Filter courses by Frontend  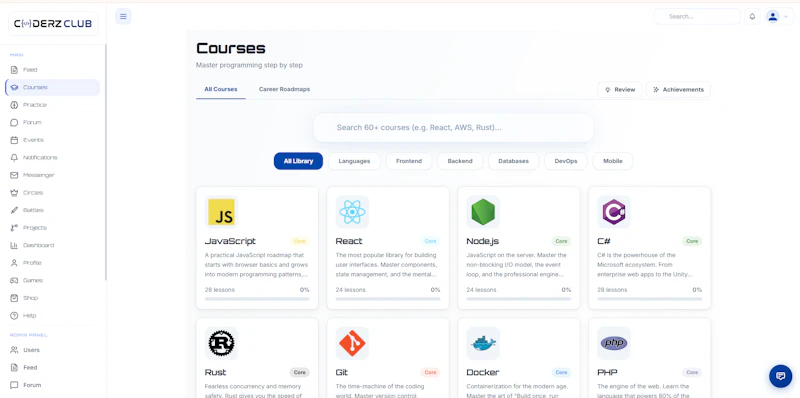pos(409,161)
